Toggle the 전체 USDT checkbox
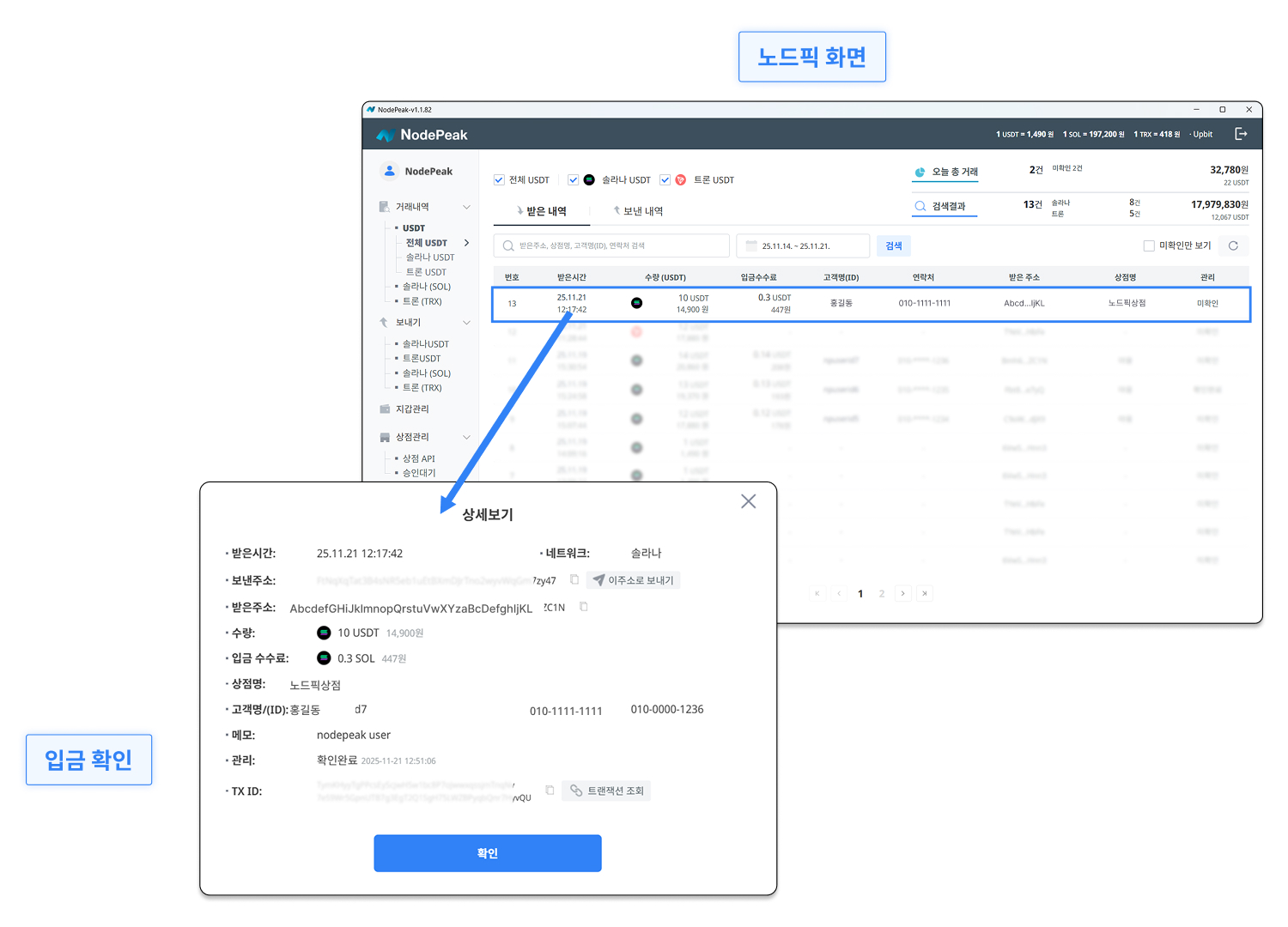Screen dimensions: 1288x927 (x=499, y=180)
